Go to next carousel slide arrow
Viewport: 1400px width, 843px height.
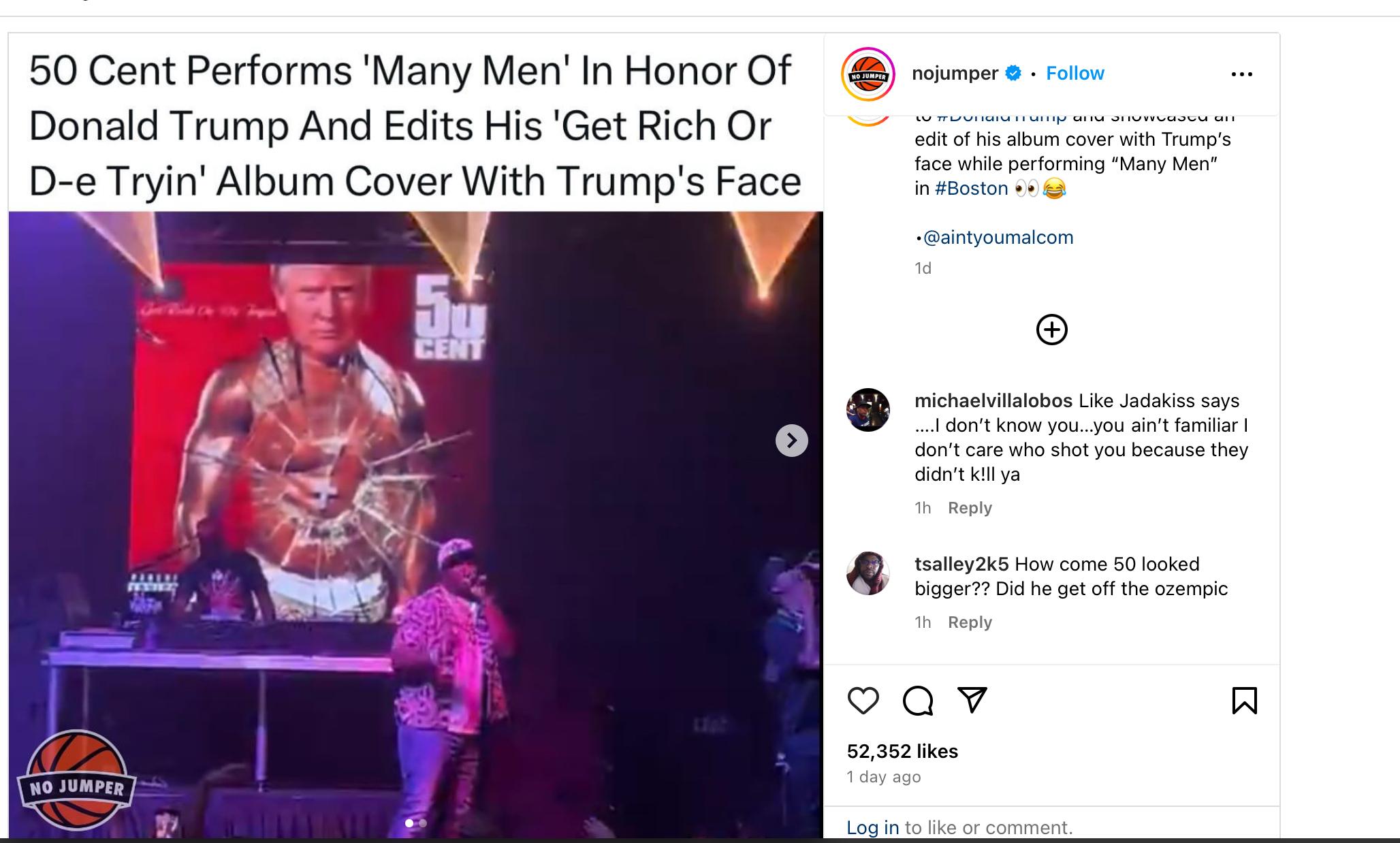791,441
